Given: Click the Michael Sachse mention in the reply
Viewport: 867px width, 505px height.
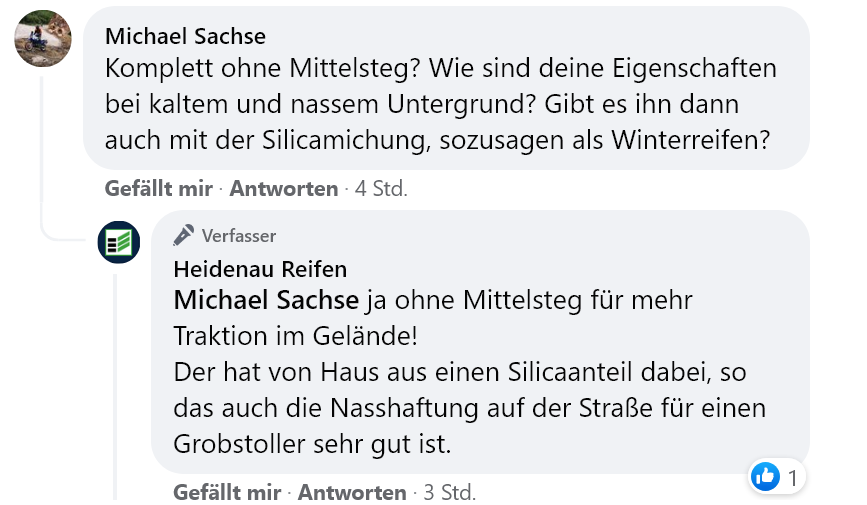Looking at the screenshot, I should coord(266,300).
